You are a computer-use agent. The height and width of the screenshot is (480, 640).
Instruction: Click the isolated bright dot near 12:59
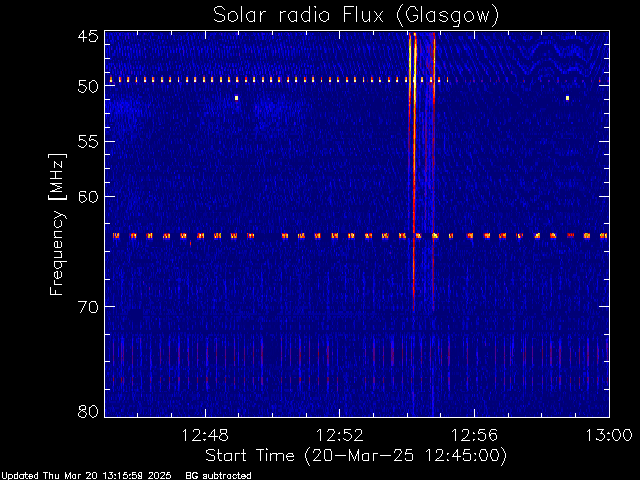tap(567, 98)
